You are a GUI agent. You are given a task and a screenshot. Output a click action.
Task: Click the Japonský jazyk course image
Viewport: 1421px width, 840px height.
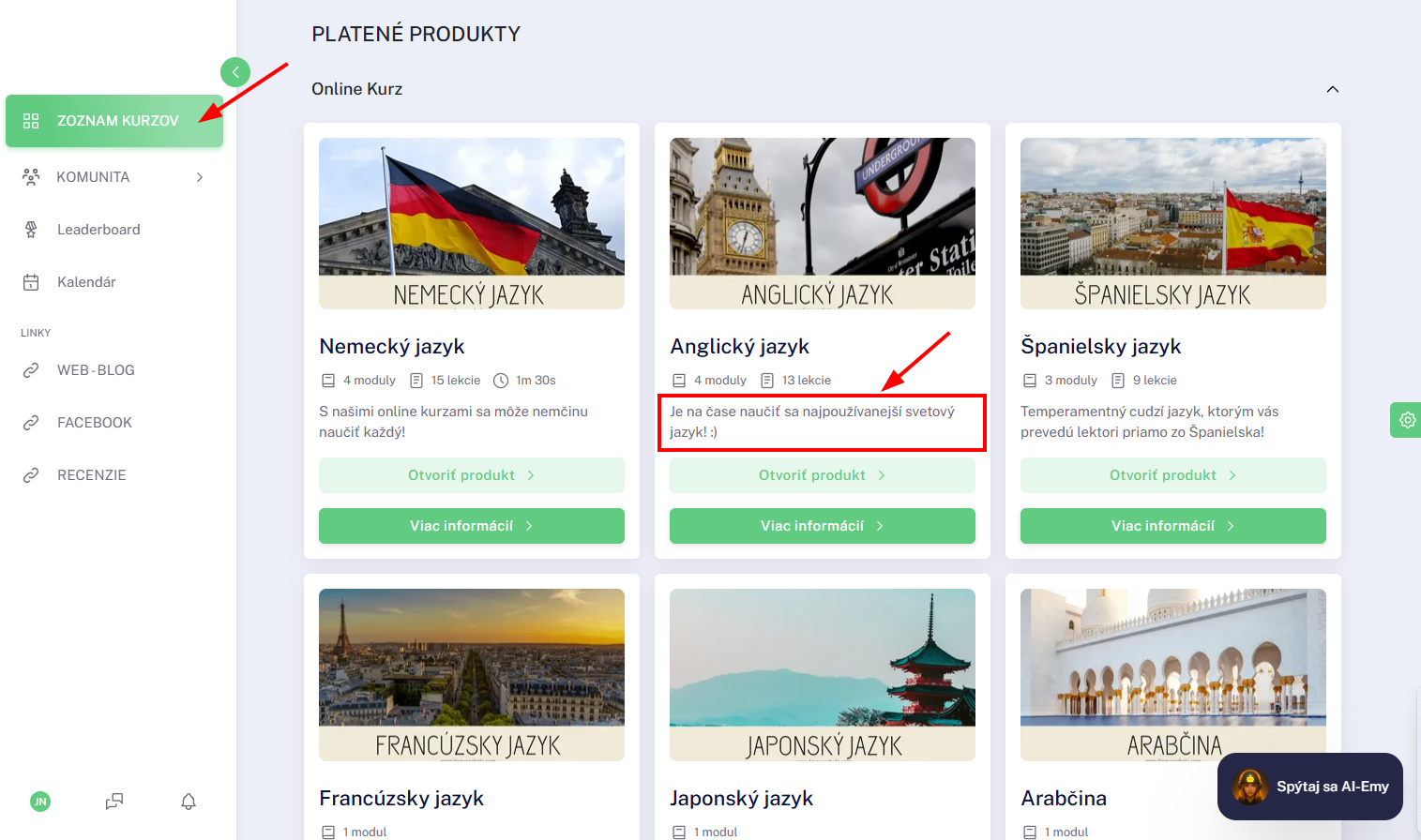tap(823, 674)
